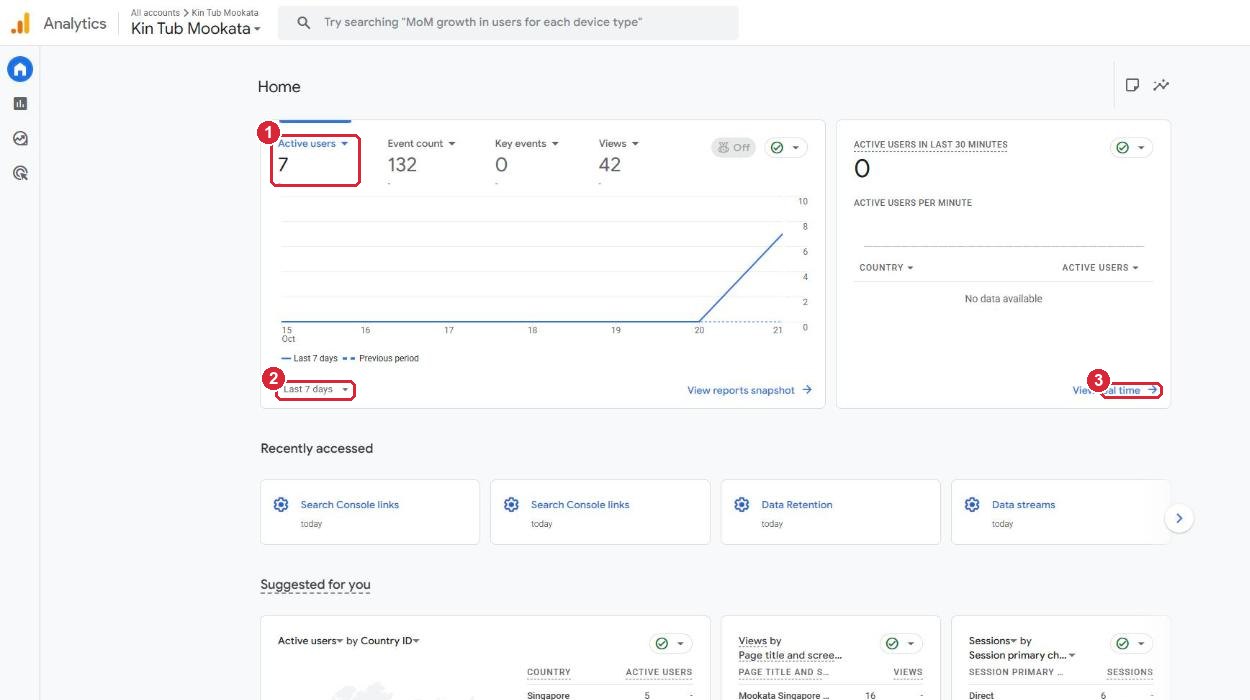The image size is (1250, 700).
Task: Click gear icon on Data streams card
Action: (972, 505)
